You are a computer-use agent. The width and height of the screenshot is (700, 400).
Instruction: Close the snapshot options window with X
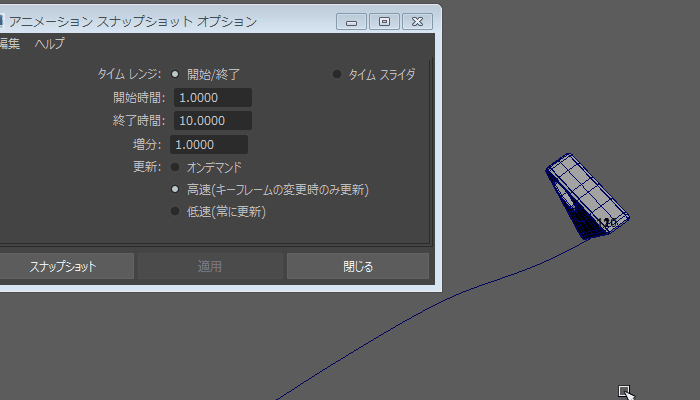coord(417,21)
